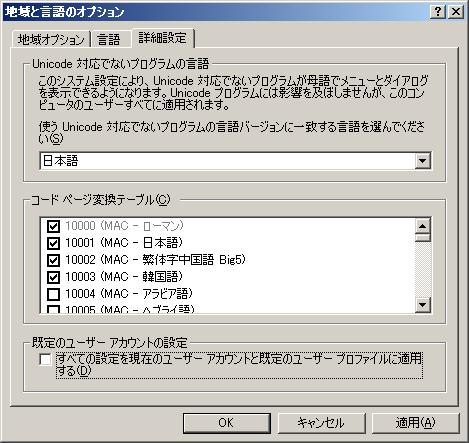Viewport: 469px width, 443px height.
Task: Click code page list scroll down arrow
Action: point(423,305)
